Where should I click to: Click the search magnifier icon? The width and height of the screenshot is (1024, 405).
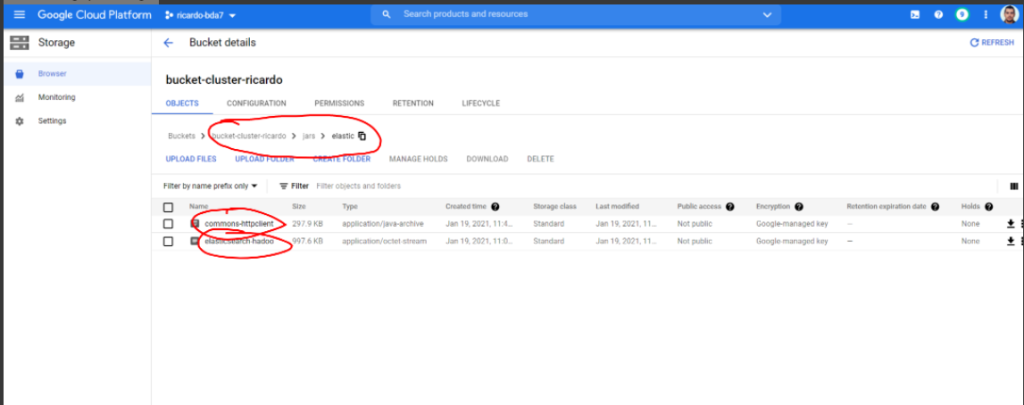click(x=386, y=14)
